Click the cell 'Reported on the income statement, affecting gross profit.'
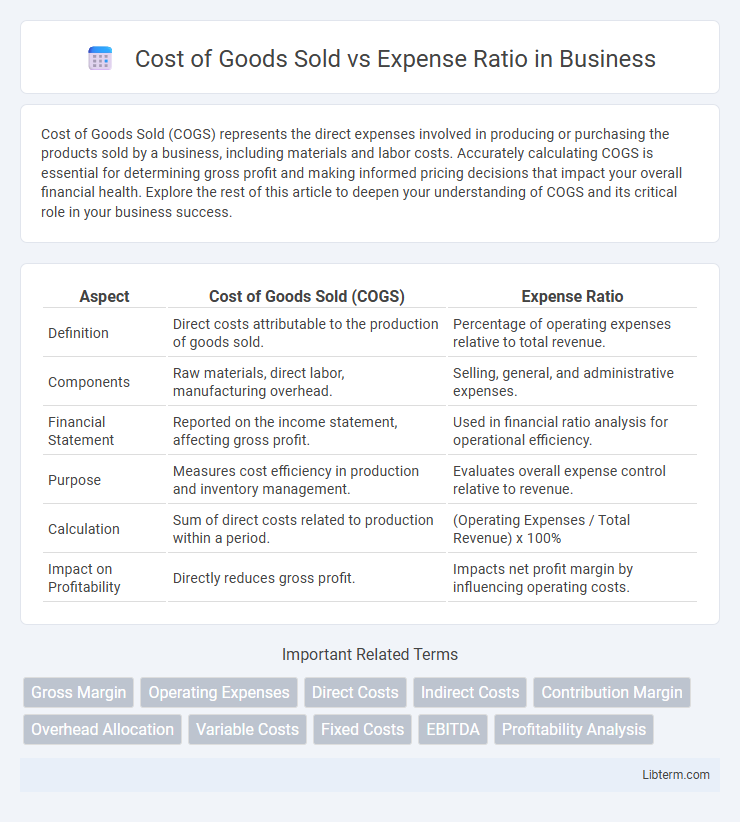Viewport: 740px width, 822px height. coord(306,431)
